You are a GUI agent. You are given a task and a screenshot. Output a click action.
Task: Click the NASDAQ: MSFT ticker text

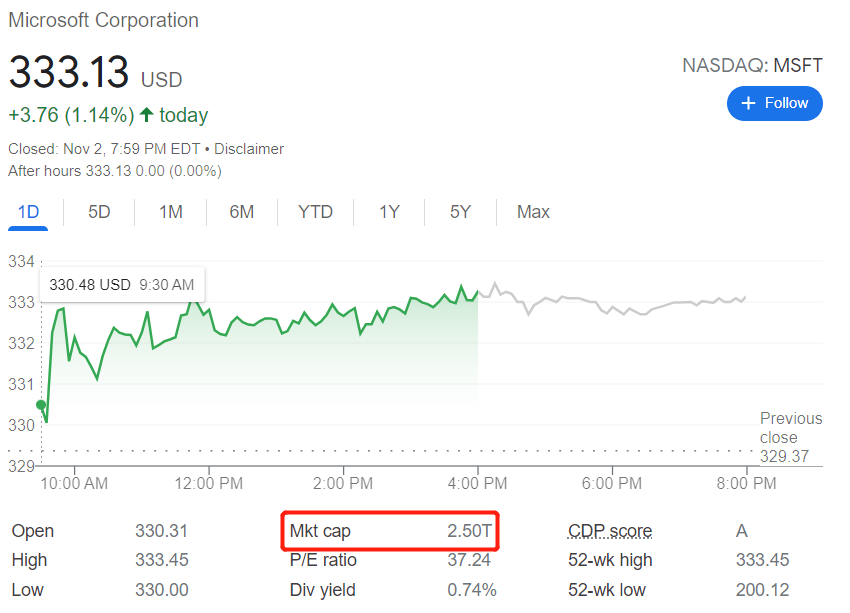(x=752, y=66)
